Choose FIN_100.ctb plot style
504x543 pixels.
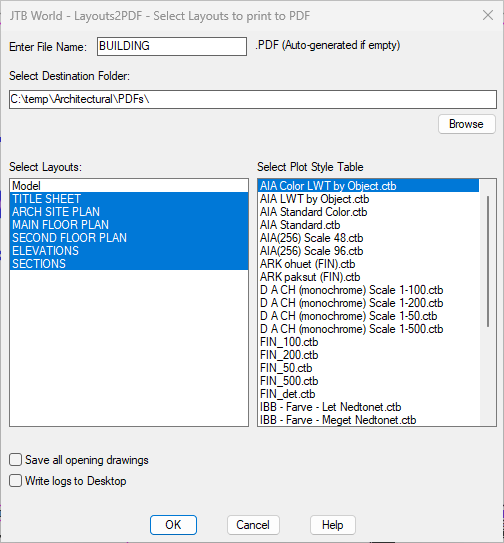[369, 342]
